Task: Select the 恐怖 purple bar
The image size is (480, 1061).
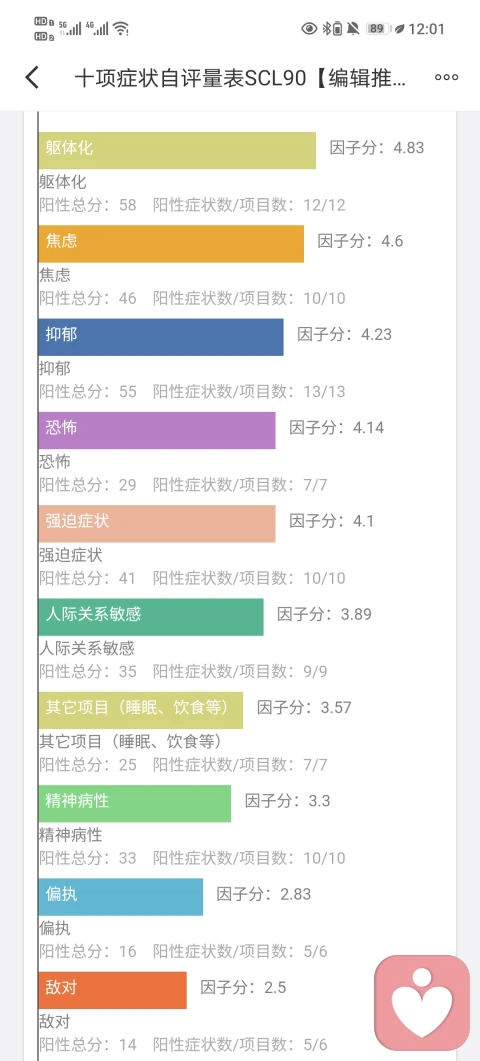Action: [157, 430]
